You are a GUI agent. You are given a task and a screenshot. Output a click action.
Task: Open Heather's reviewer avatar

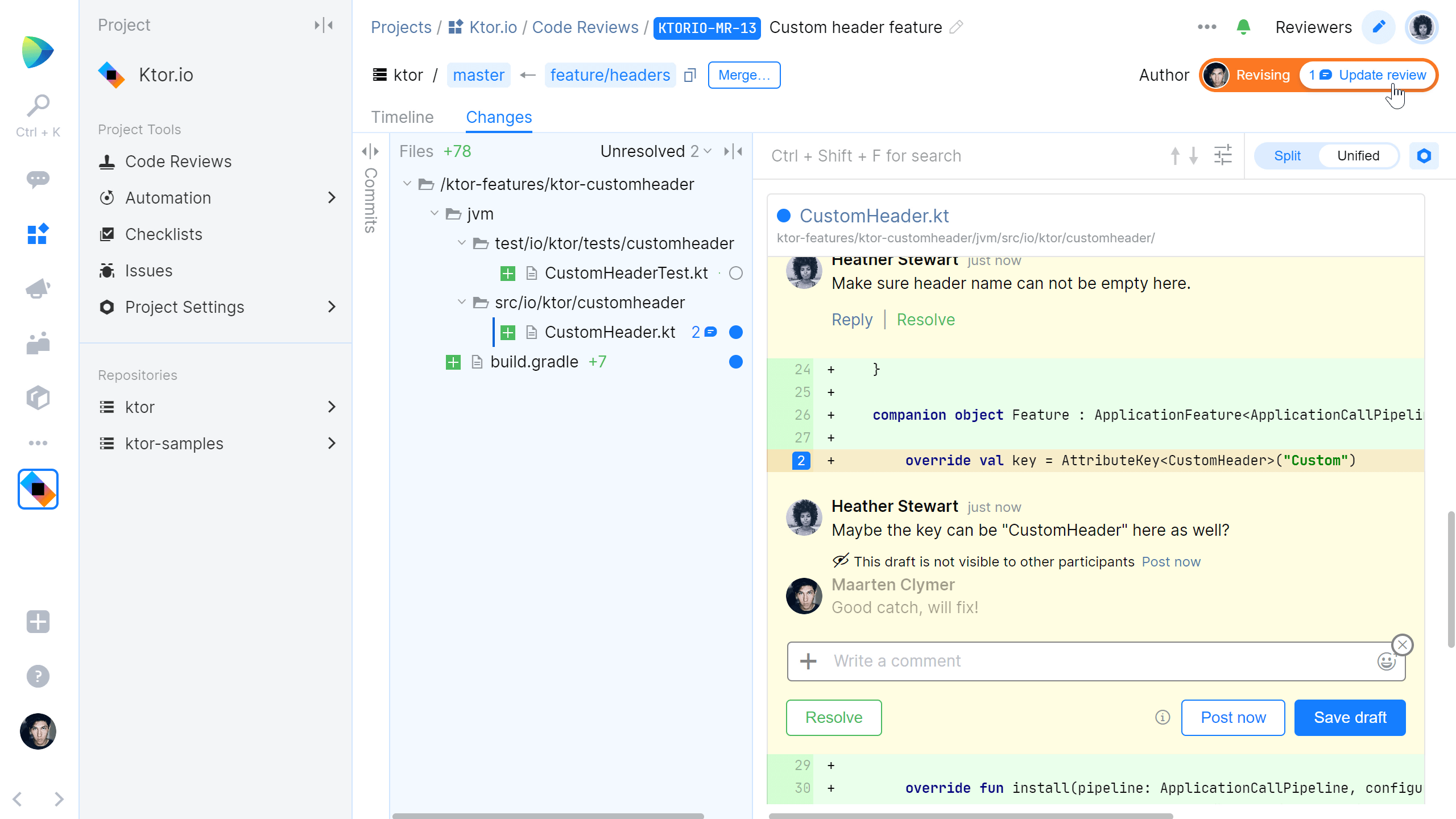(1422, 27)
